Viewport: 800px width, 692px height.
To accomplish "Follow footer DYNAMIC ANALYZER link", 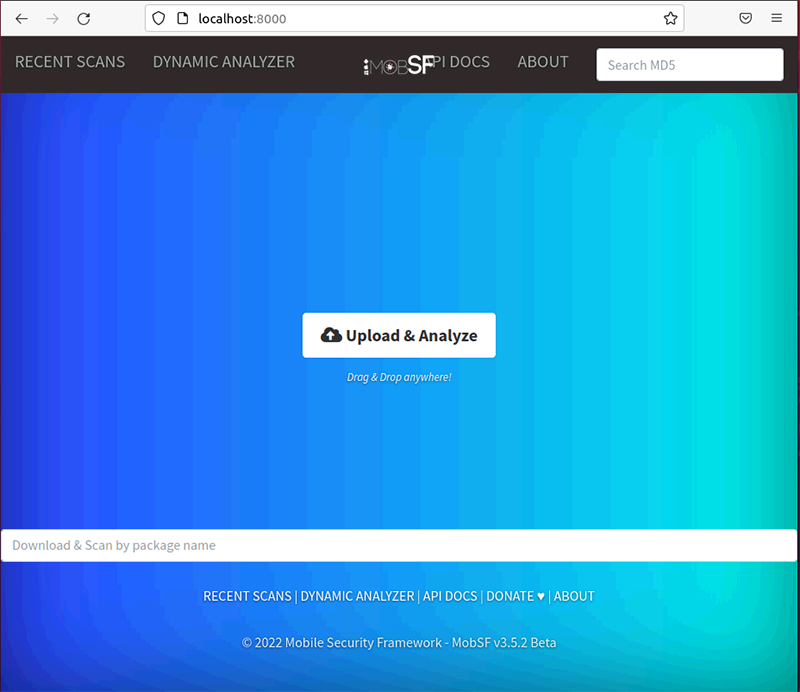I will 357,596.
